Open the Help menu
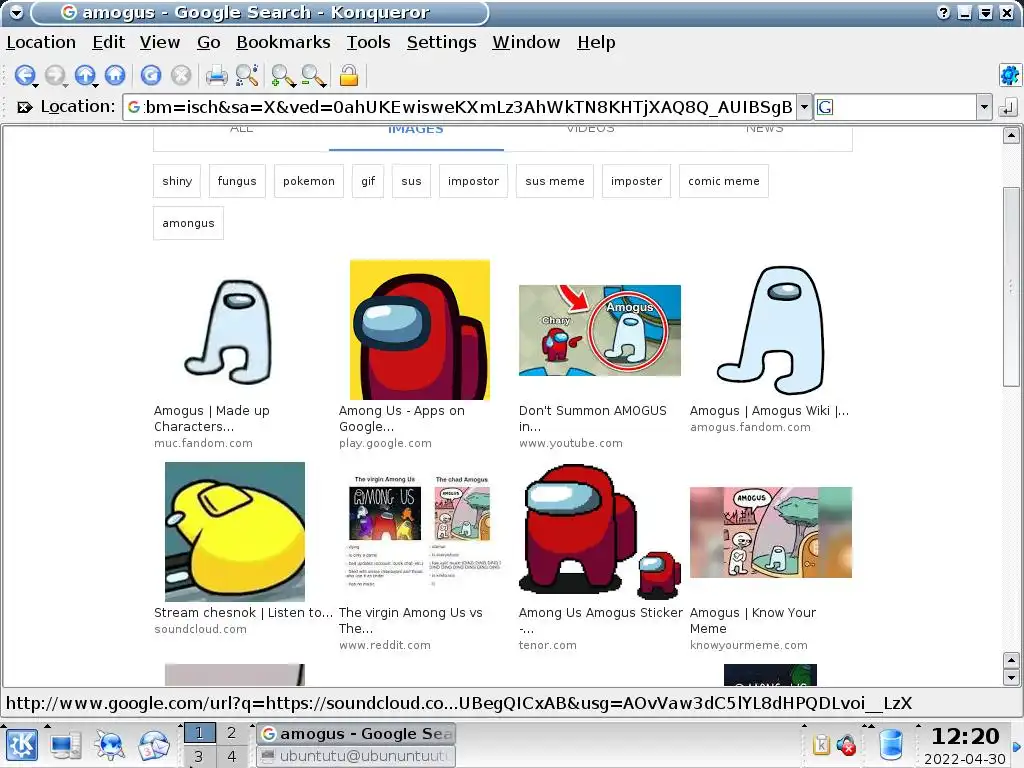 coord(596,42)
